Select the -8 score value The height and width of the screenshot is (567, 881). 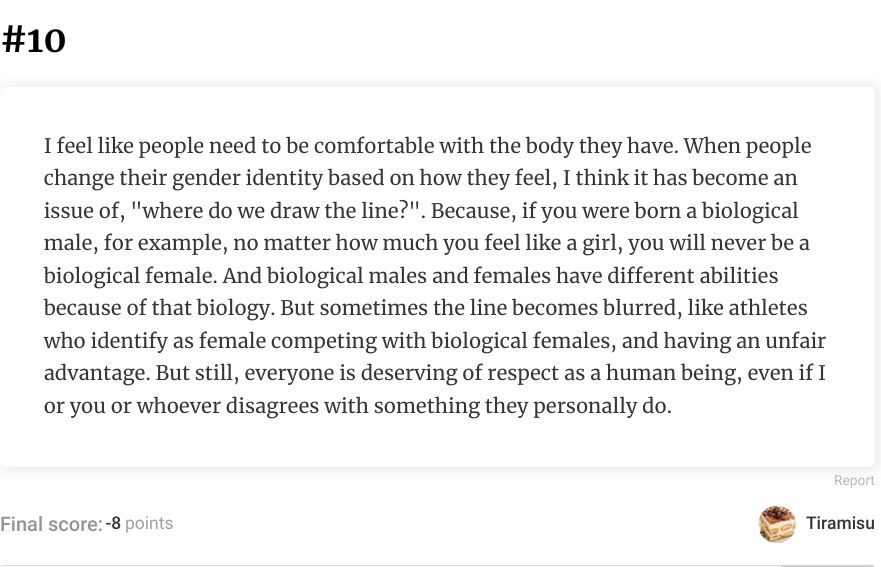pyautogui.click(x=113, y=523)
